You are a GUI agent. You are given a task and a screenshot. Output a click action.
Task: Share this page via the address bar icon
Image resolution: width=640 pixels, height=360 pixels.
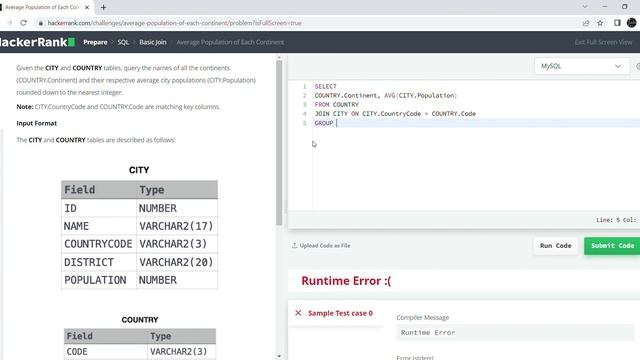[586, 23]
